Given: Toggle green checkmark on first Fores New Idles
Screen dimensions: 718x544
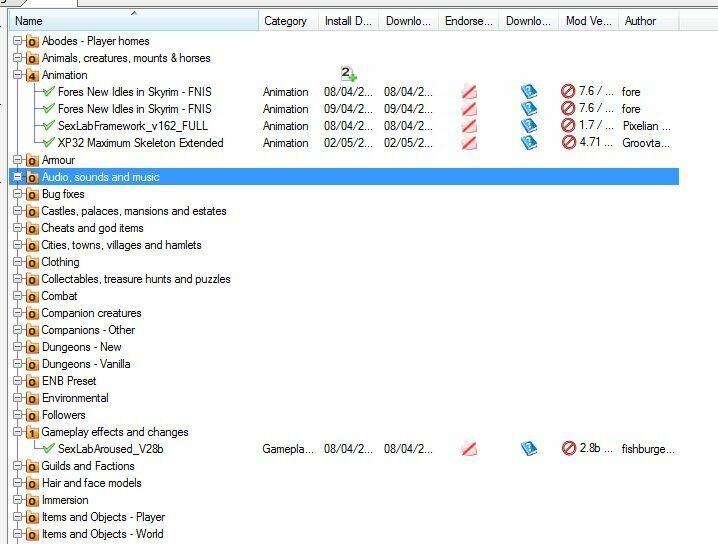Looking at the screenshot, I should (x=49, y=92).
